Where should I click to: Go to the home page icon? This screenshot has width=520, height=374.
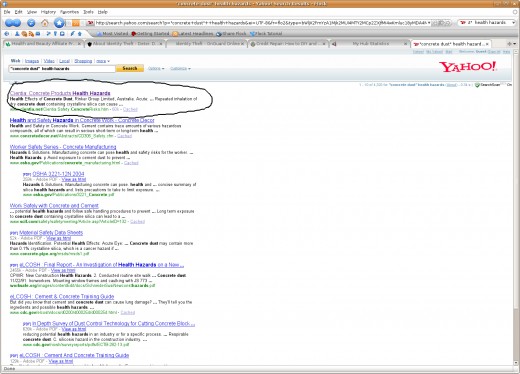[x=45, y=23]
